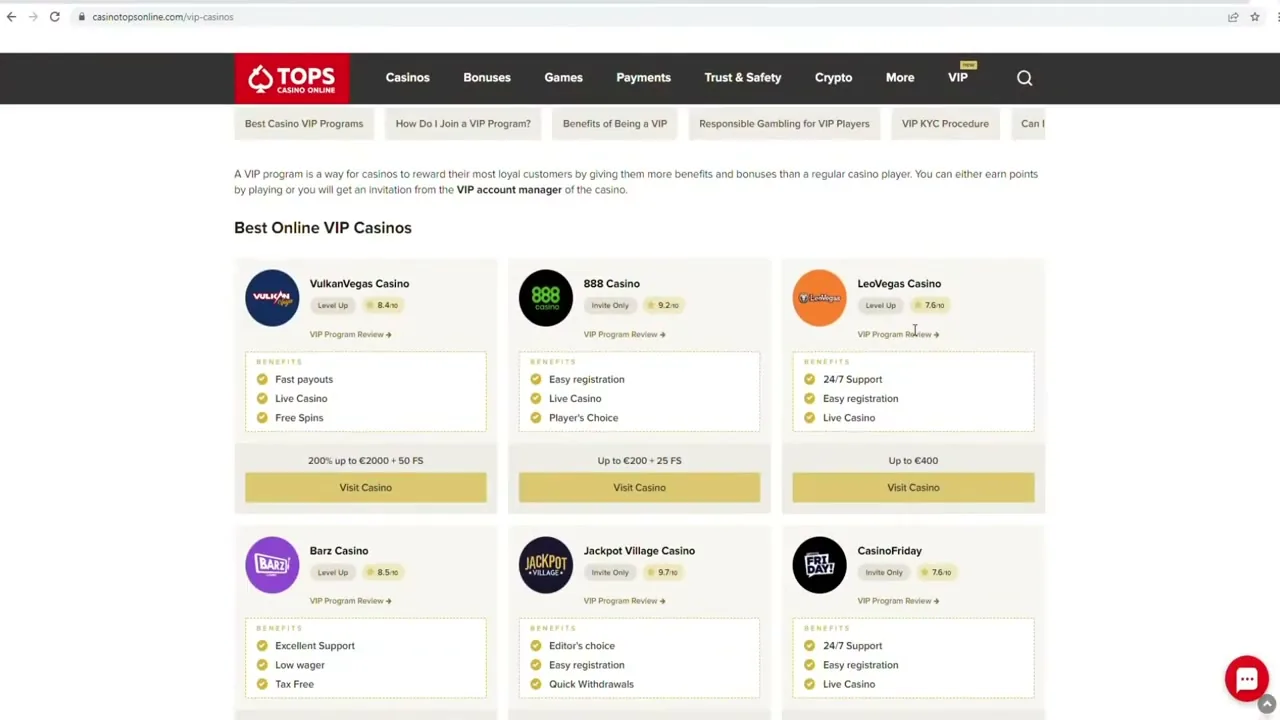
Task: Open the VIP menu item
Action: (958, 78)
